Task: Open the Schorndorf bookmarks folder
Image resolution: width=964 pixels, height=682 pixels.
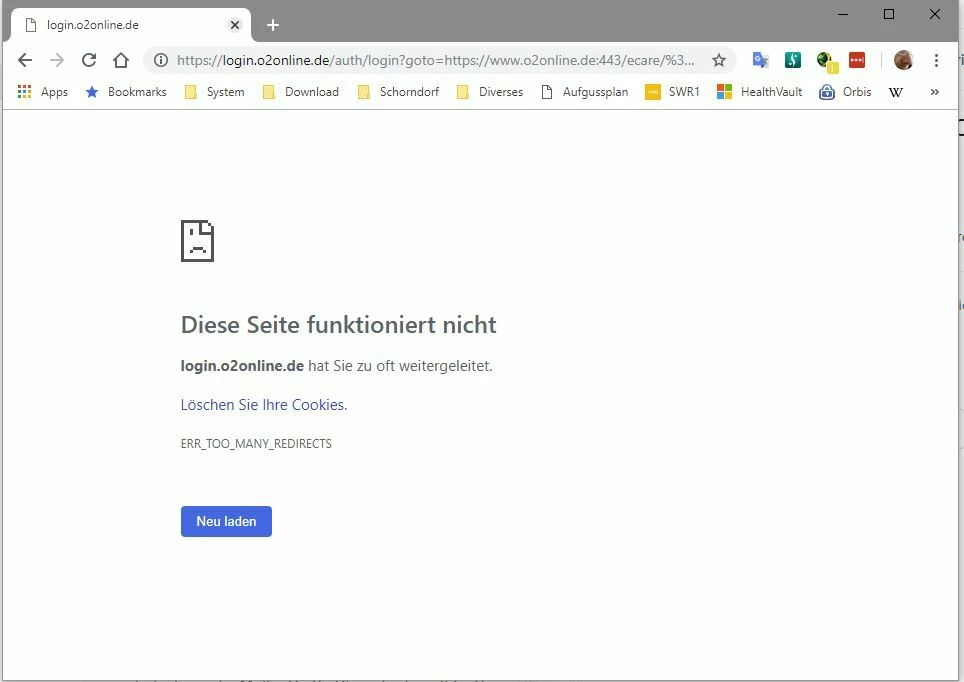Action: (x=398, y=92)
